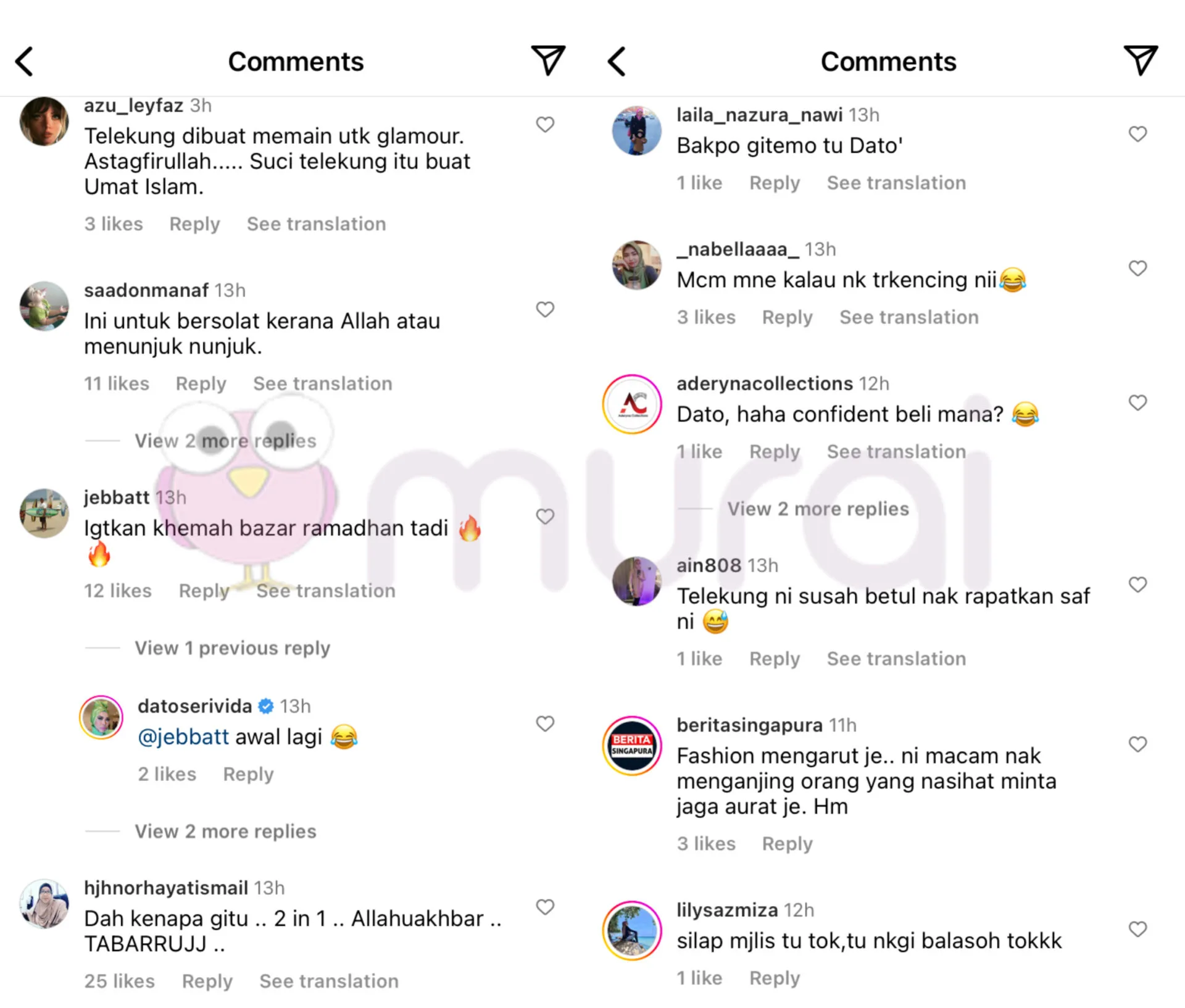This screenshot has height=1008, width=1185.
Task: Expand 2 more replies under aderynacollections
Action: pyautogui.click(x=818, y=509)
